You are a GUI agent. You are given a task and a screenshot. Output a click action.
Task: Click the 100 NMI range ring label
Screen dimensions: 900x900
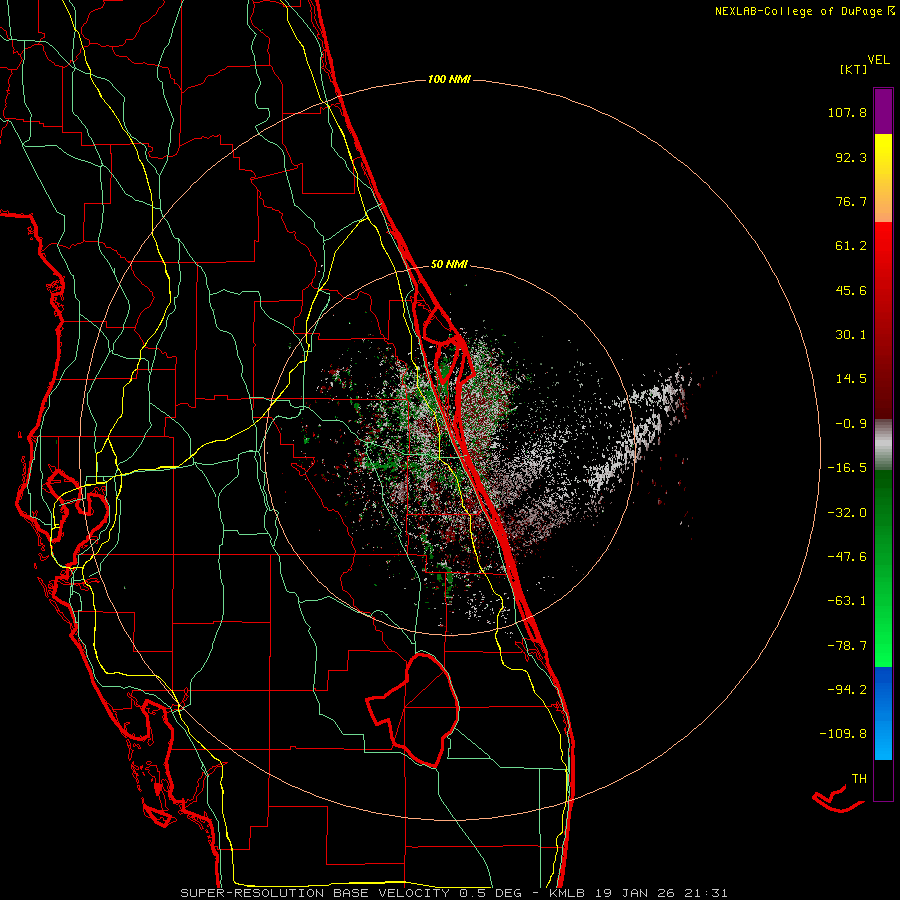tap(449, 79)
